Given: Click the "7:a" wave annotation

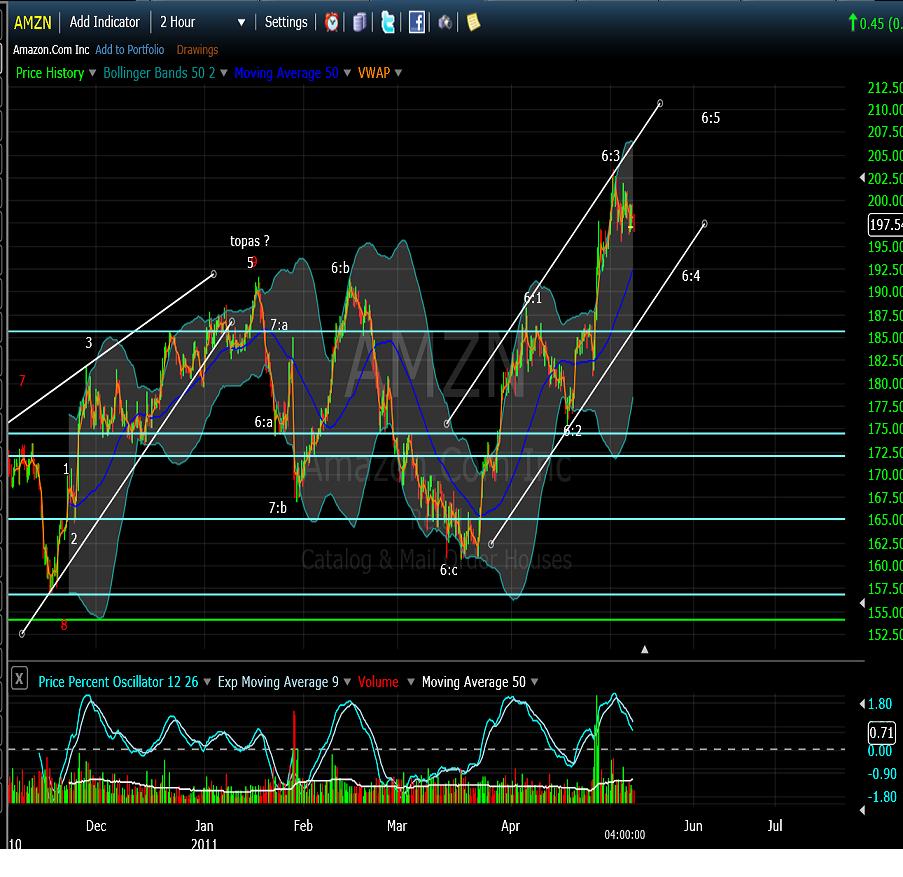Looking at the screenshot, I should click(279, 325).
